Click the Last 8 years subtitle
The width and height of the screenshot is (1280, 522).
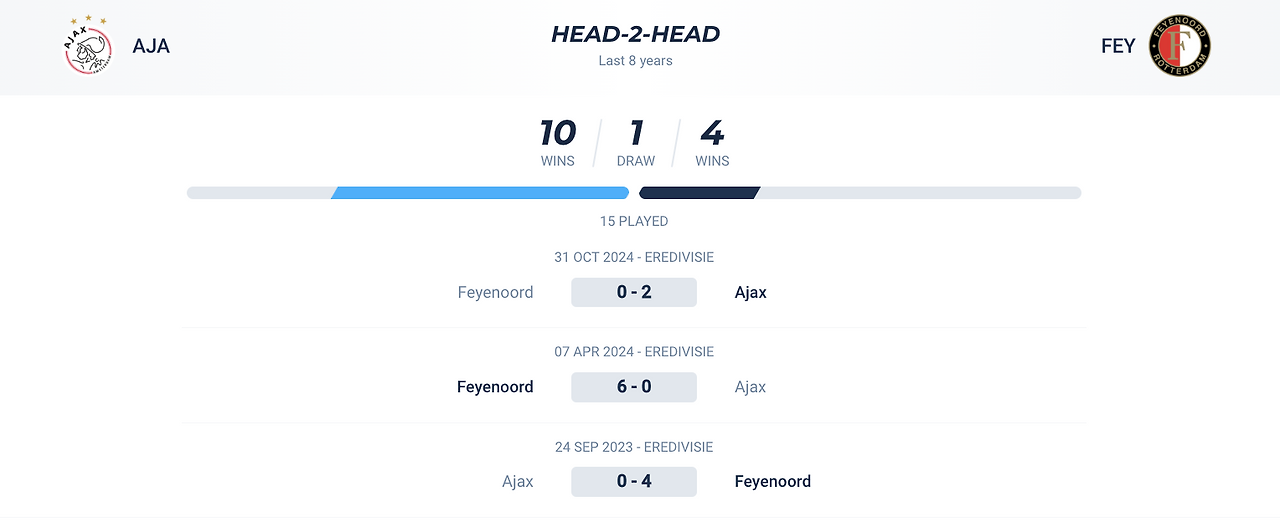[635, 61]
